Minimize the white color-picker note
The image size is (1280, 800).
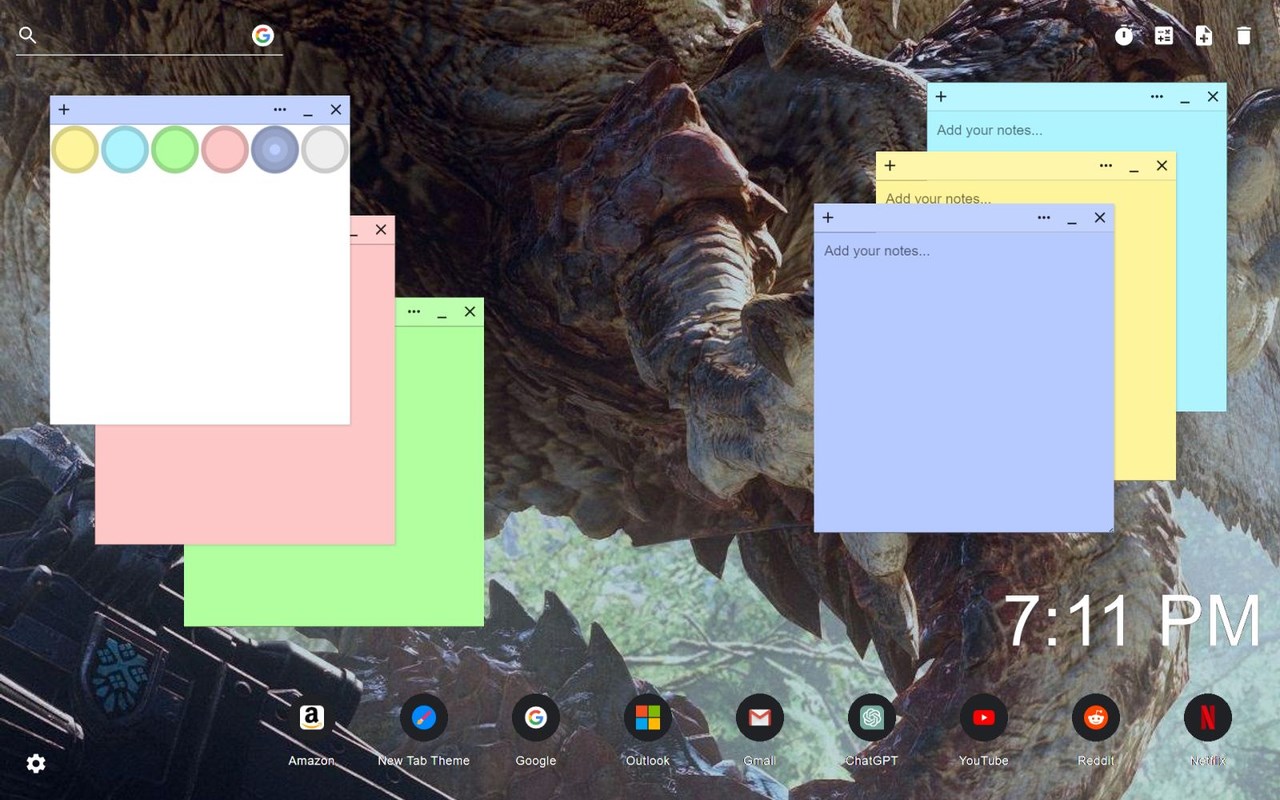coord(308,112)
